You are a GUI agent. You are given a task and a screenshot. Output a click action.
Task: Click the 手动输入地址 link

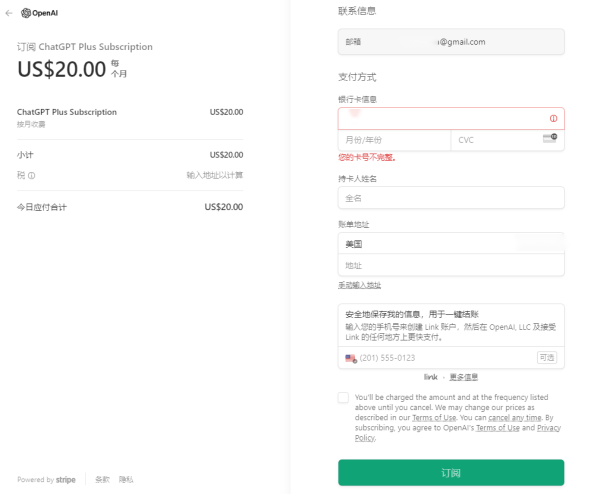(359, 285)
